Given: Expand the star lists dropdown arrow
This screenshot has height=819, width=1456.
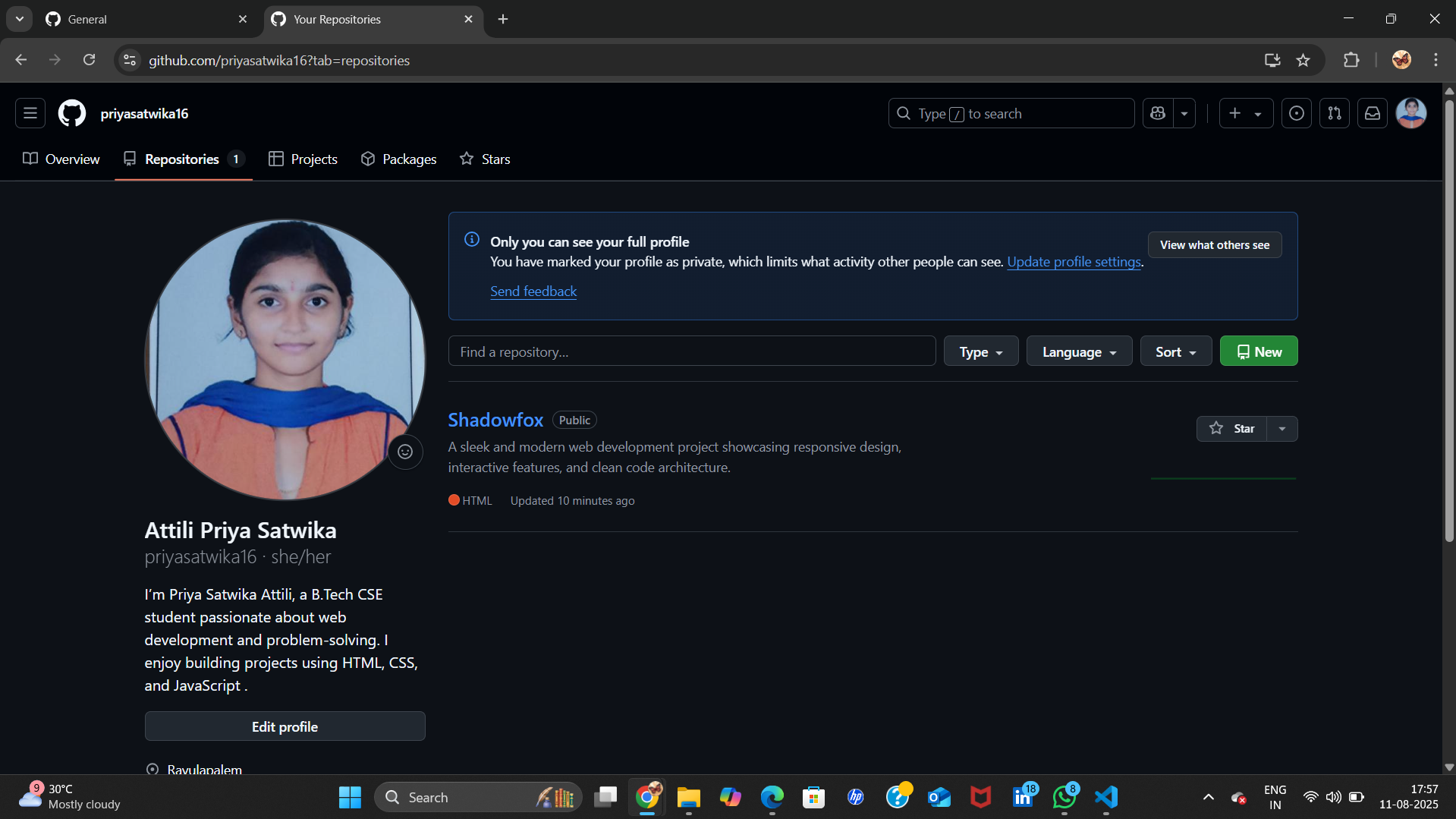Looking at the screenshot, I should [1282, 428].
